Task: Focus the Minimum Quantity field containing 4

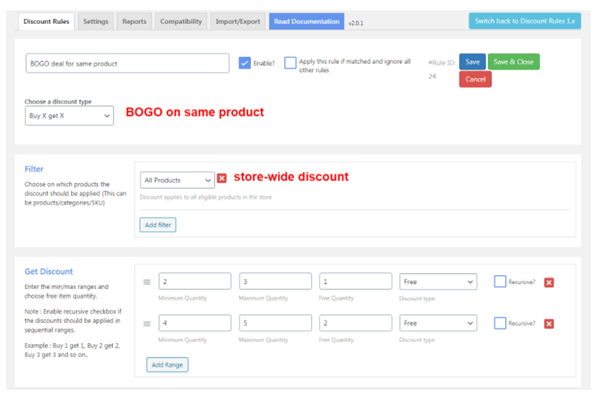Action: 195,323
